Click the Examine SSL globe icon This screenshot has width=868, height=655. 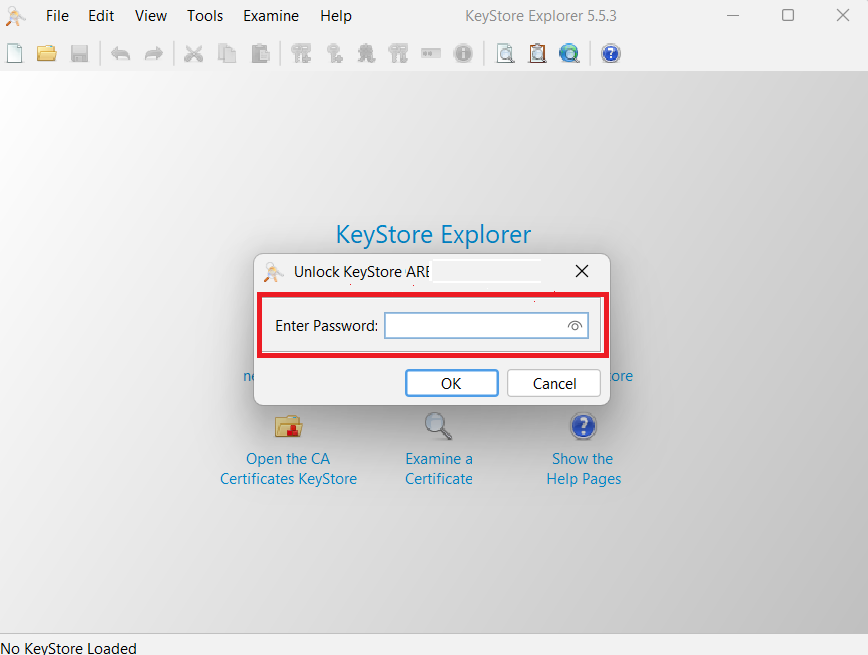tap(570, 53)
